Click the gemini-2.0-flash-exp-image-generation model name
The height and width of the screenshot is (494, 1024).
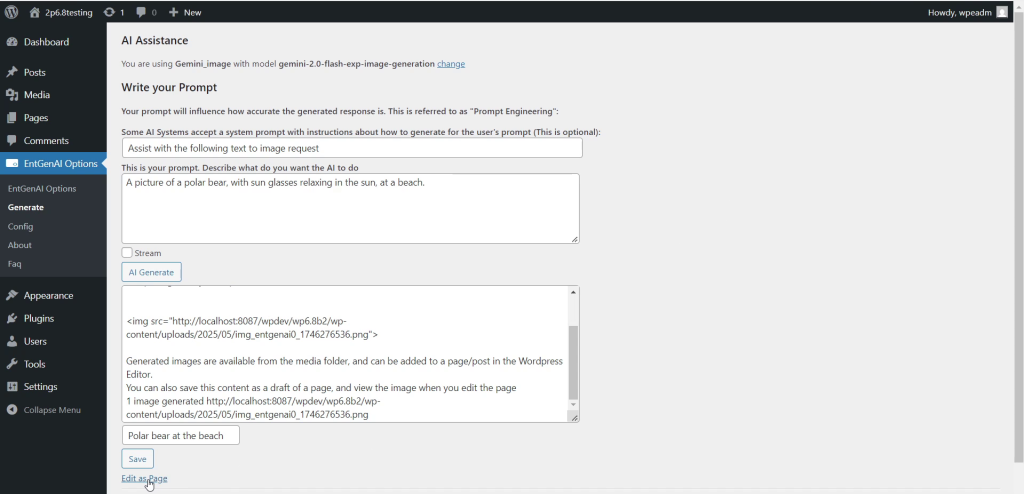tap(357, 63)
